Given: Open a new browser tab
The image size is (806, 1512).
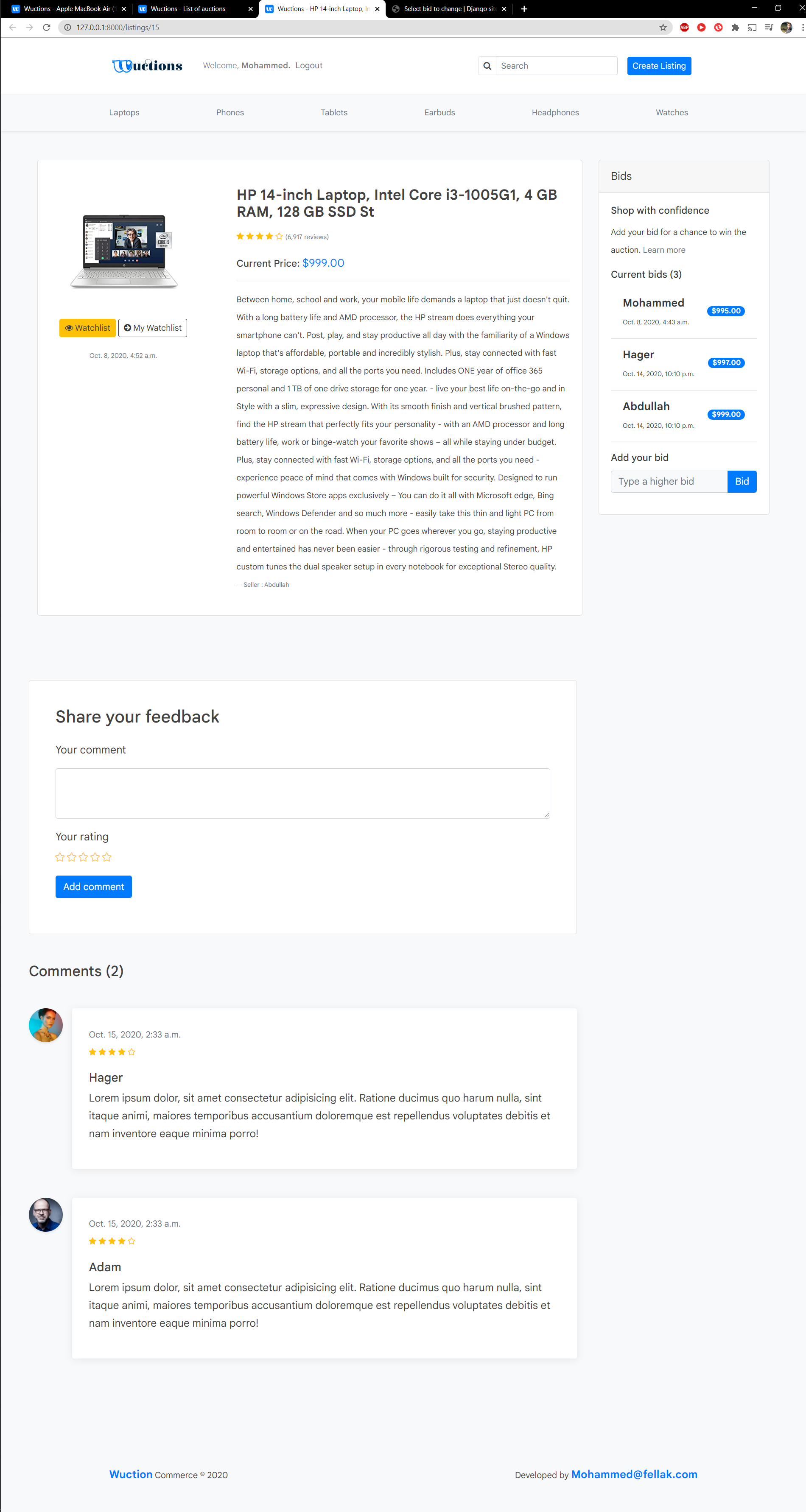Looking at the screenshot, I should 523,9.
